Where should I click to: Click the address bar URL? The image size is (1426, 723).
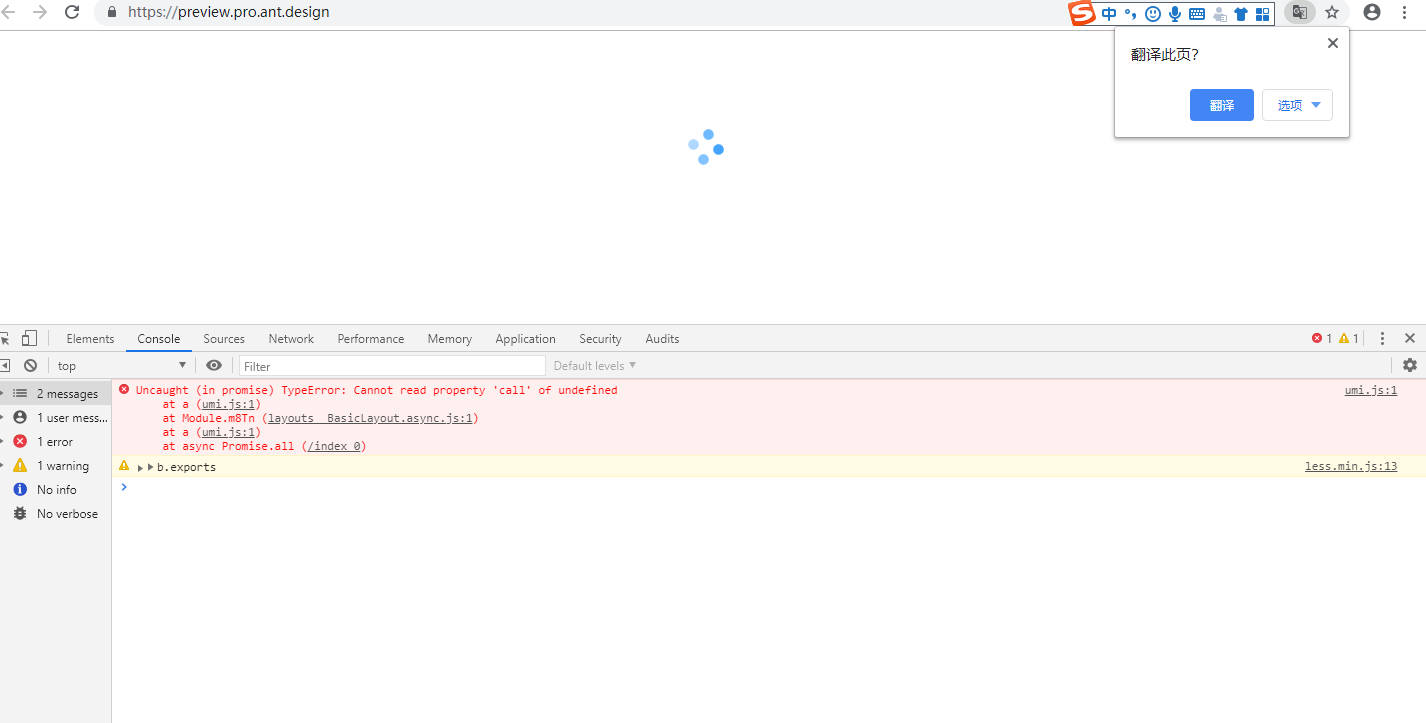click(x=229, y=12)
